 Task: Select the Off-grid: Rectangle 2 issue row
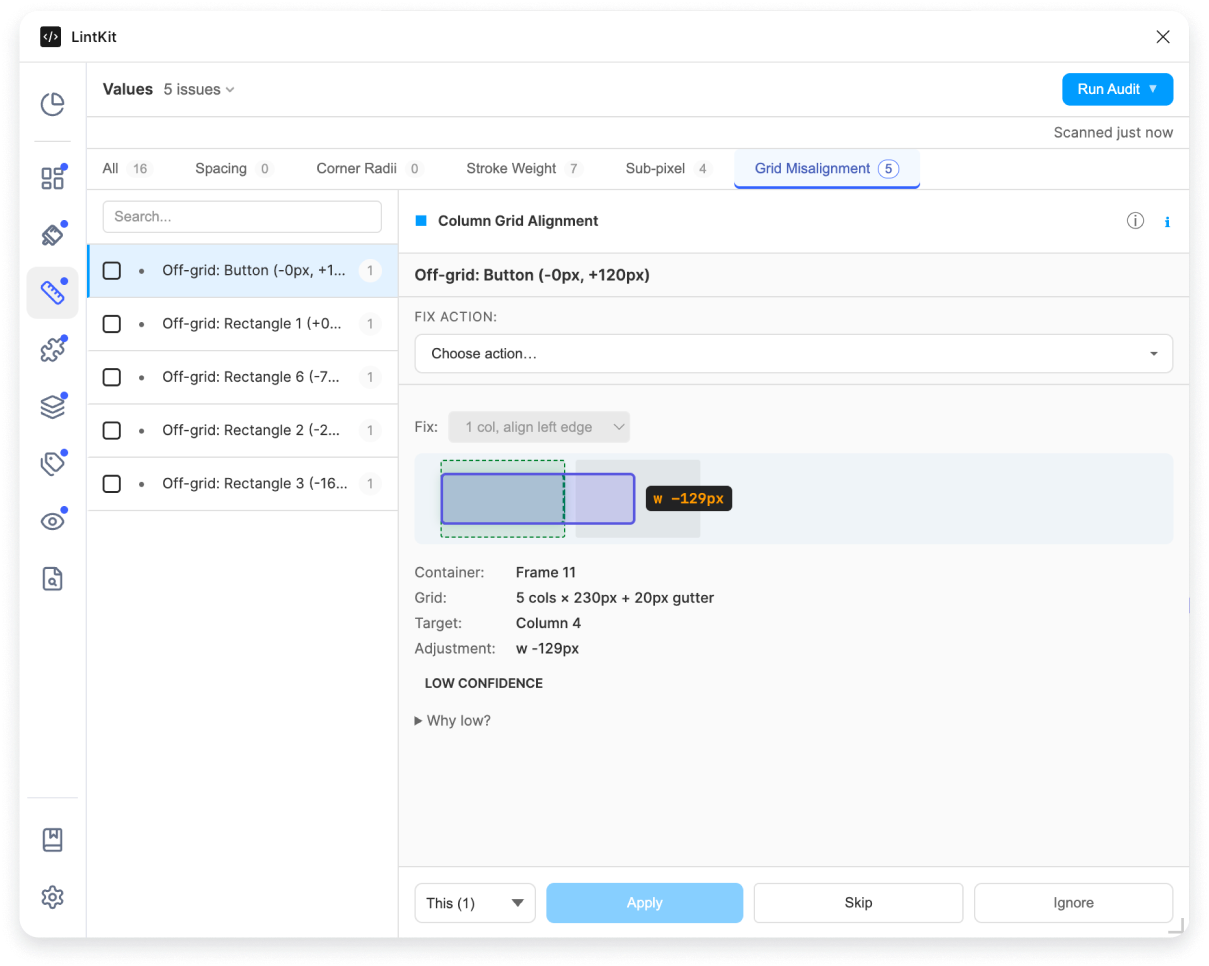[243, 430]
